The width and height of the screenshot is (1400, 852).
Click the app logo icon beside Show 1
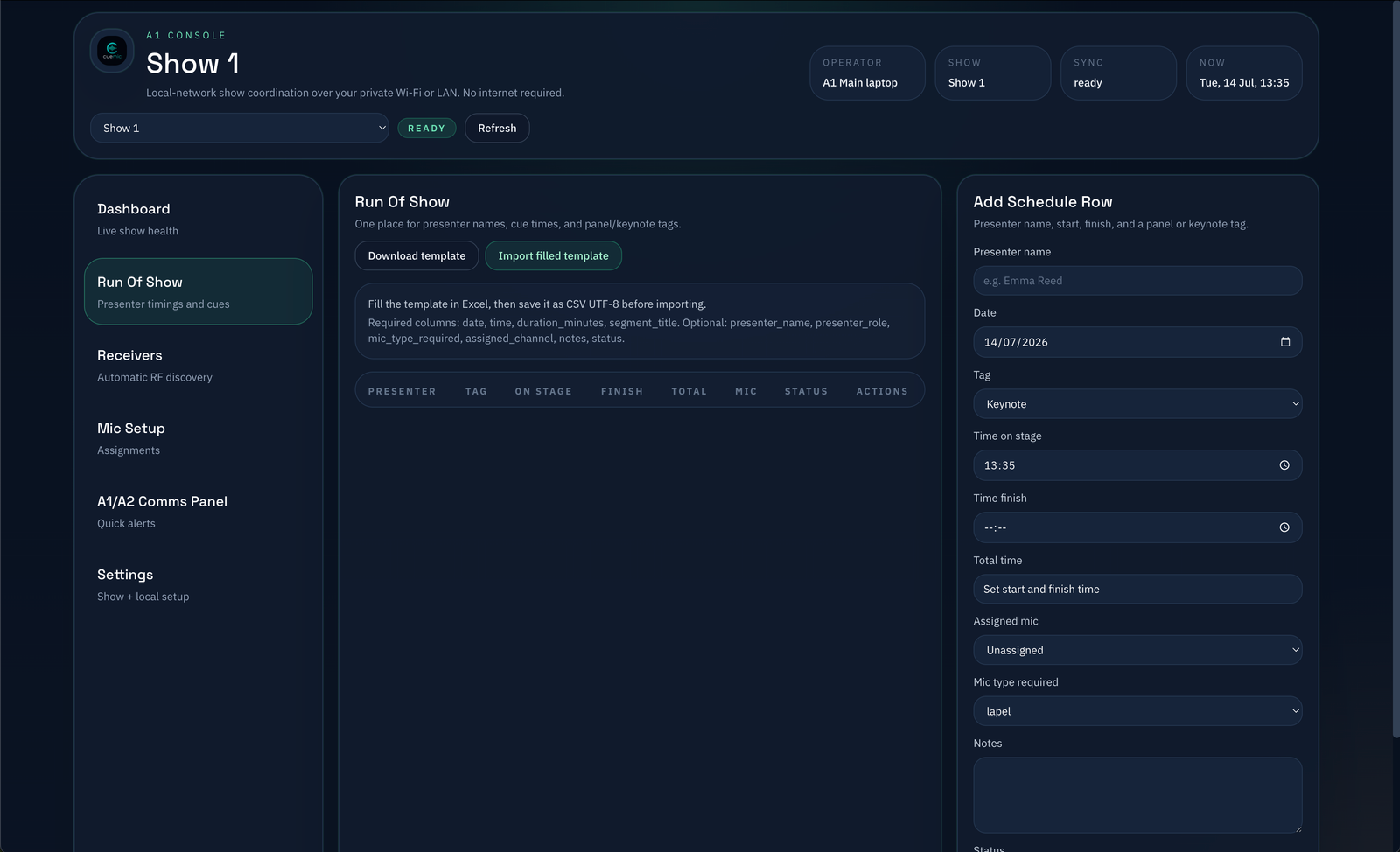[112, 51]
